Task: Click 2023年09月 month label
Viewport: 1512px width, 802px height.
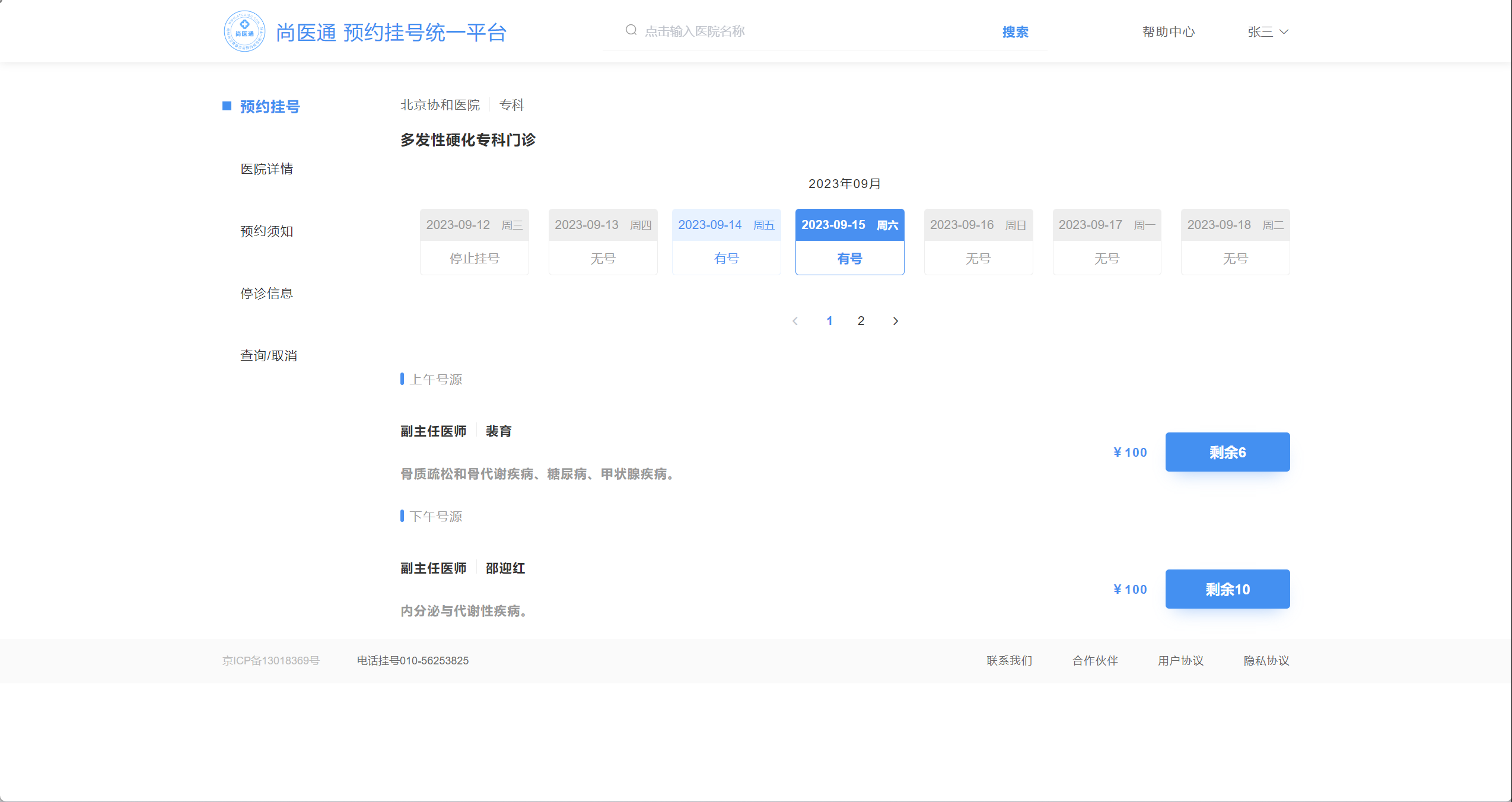Action: (x=845, y=184)
